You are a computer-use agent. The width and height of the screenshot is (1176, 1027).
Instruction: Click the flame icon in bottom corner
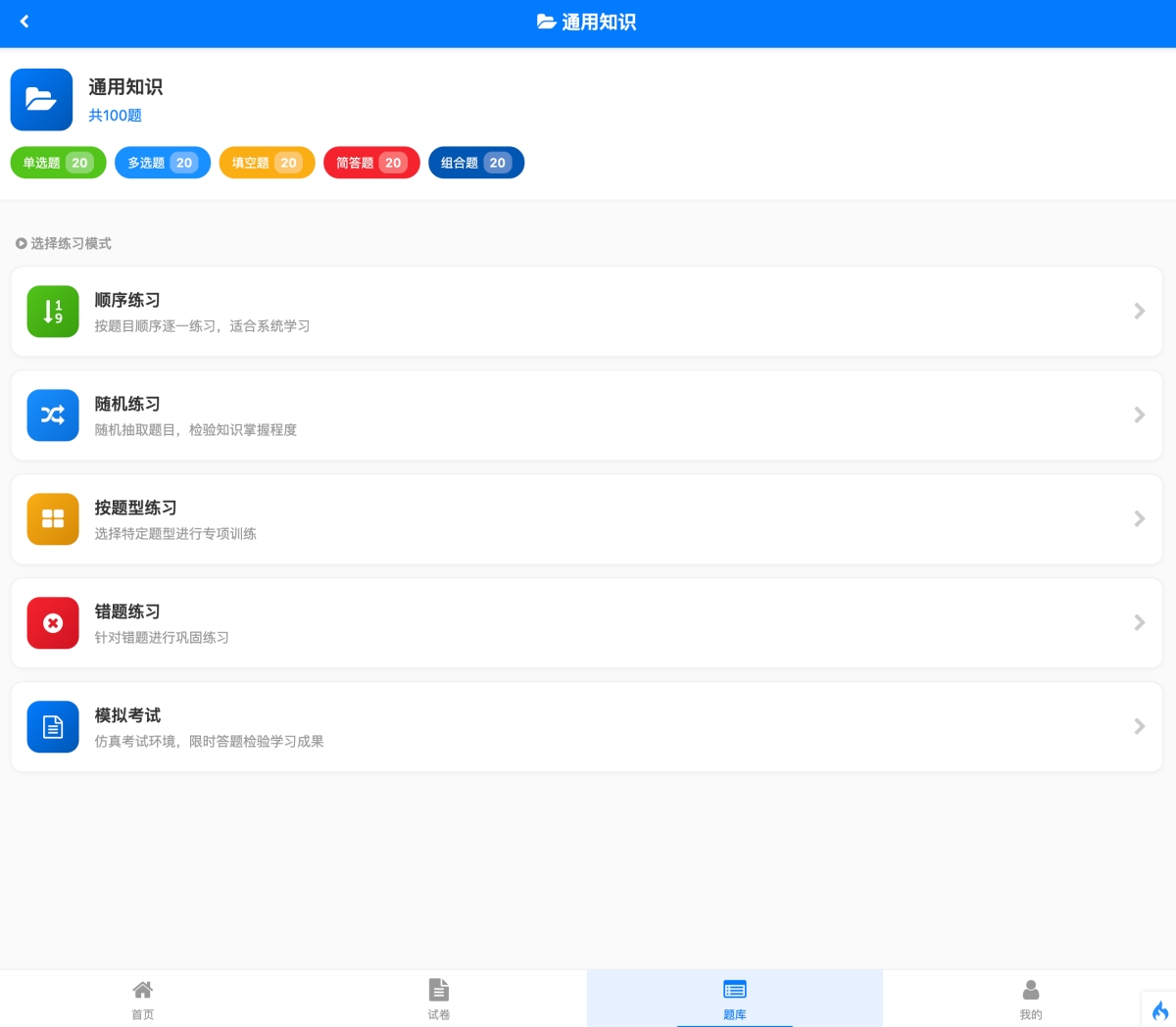point(1159,1010)
